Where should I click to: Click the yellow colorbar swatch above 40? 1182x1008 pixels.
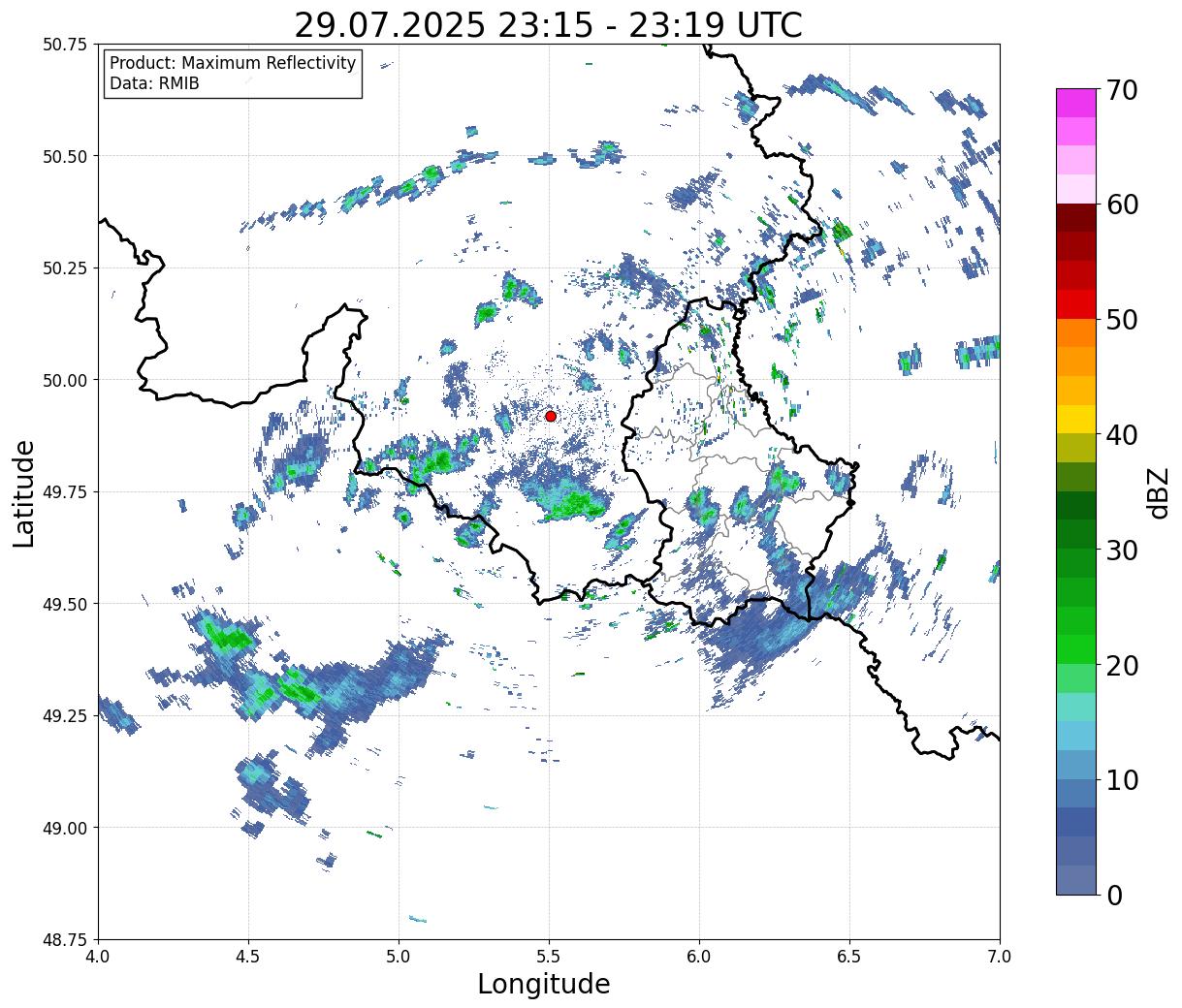coord(1076,419)
